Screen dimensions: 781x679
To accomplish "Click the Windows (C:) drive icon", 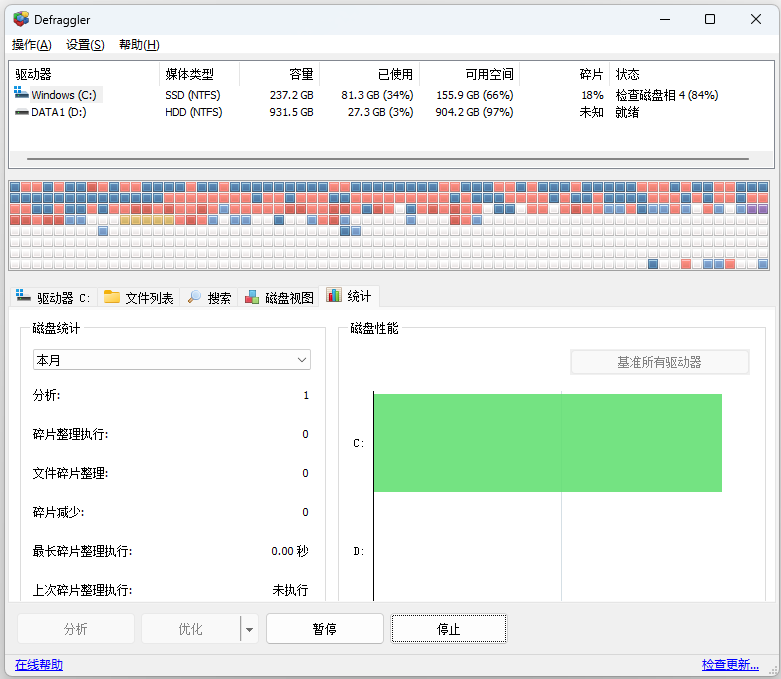I will 21,95.
